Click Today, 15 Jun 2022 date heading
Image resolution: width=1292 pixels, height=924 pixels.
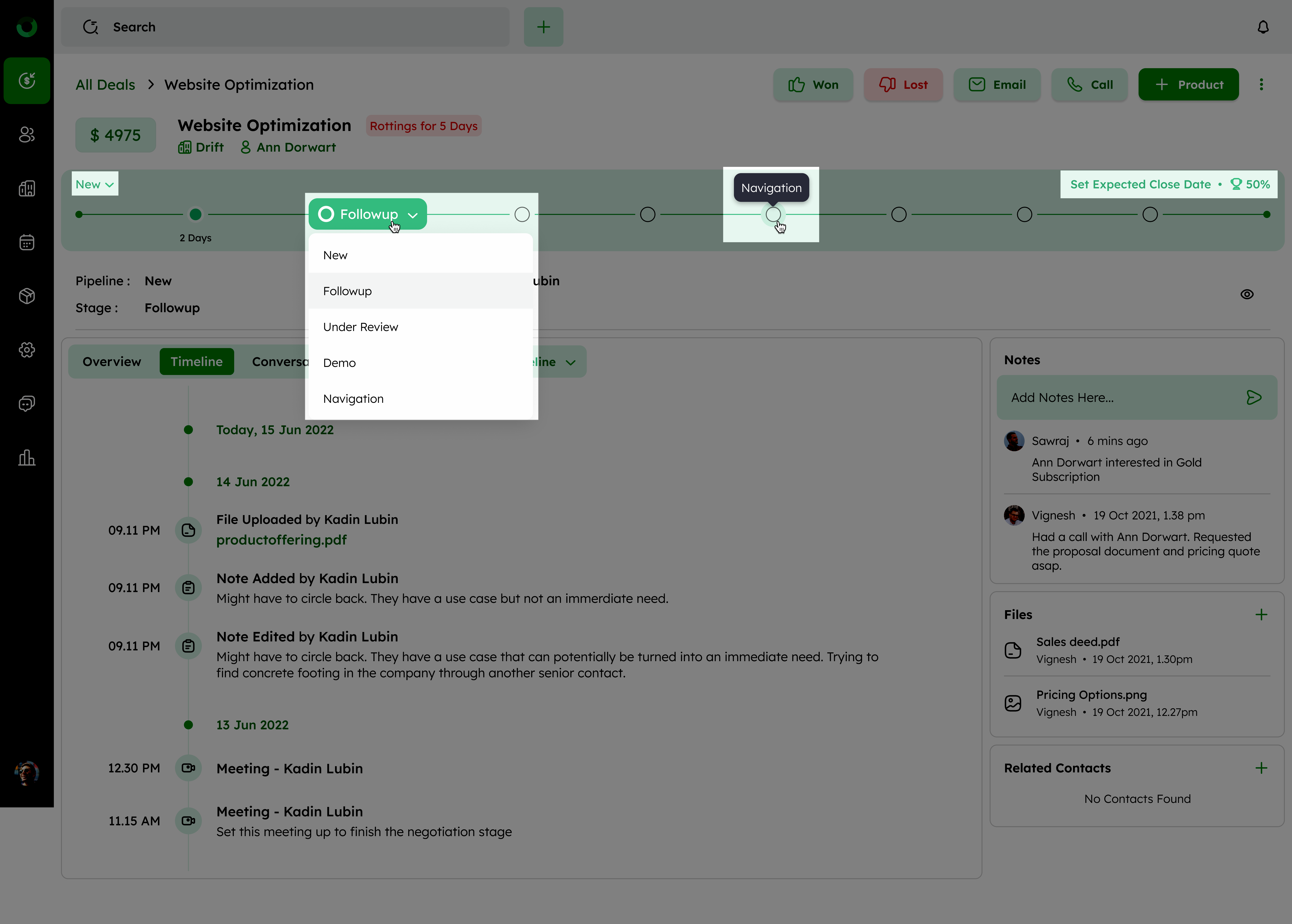(275, 430)
